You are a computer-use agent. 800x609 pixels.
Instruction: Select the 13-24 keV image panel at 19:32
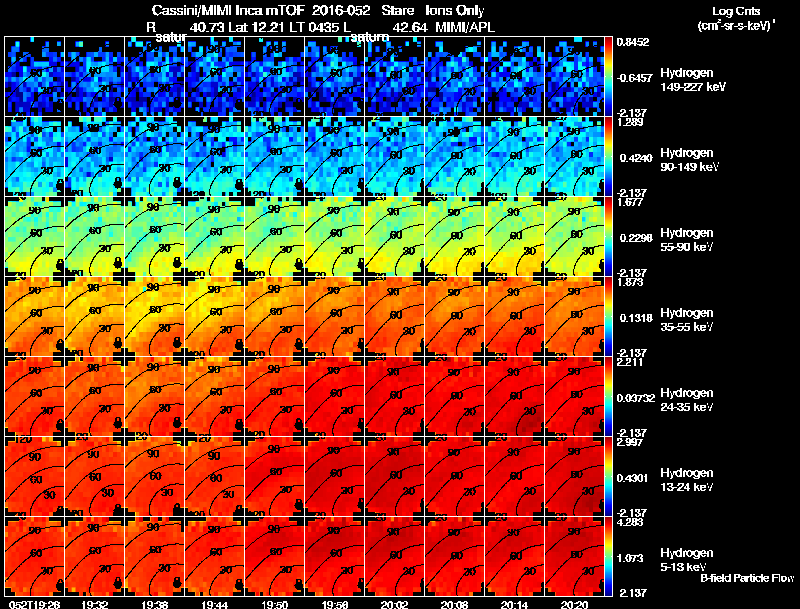point(94,476)
